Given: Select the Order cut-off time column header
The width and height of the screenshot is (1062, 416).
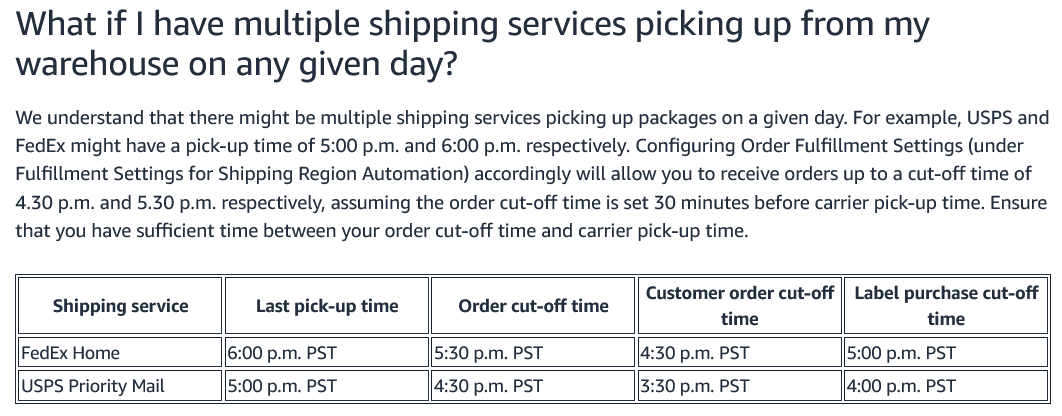Looking at the screenshot, I should (x=533, y=306).
